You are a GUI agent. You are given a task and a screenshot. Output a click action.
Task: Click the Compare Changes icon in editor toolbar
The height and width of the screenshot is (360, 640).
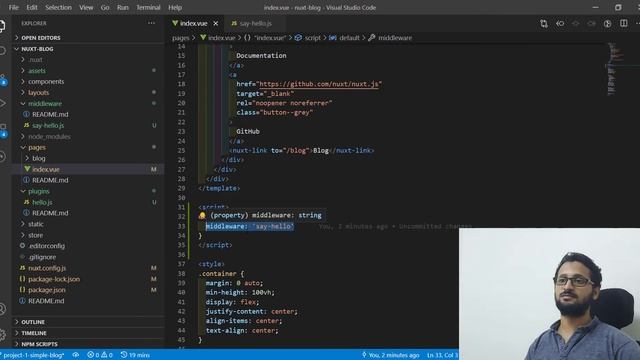[x=544, y=24]
